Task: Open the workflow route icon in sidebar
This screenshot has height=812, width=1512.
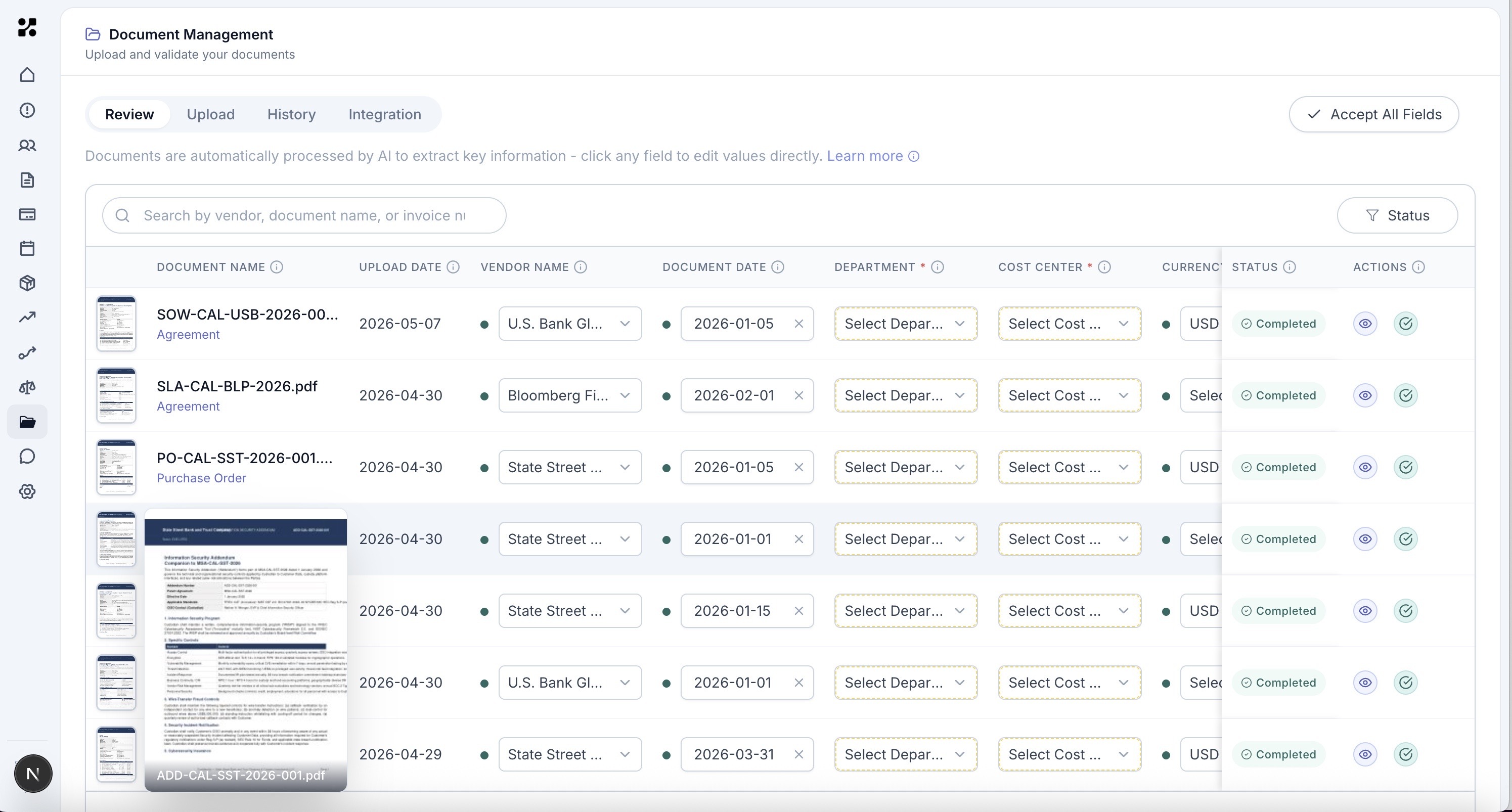Action: [x=27, y=352]
